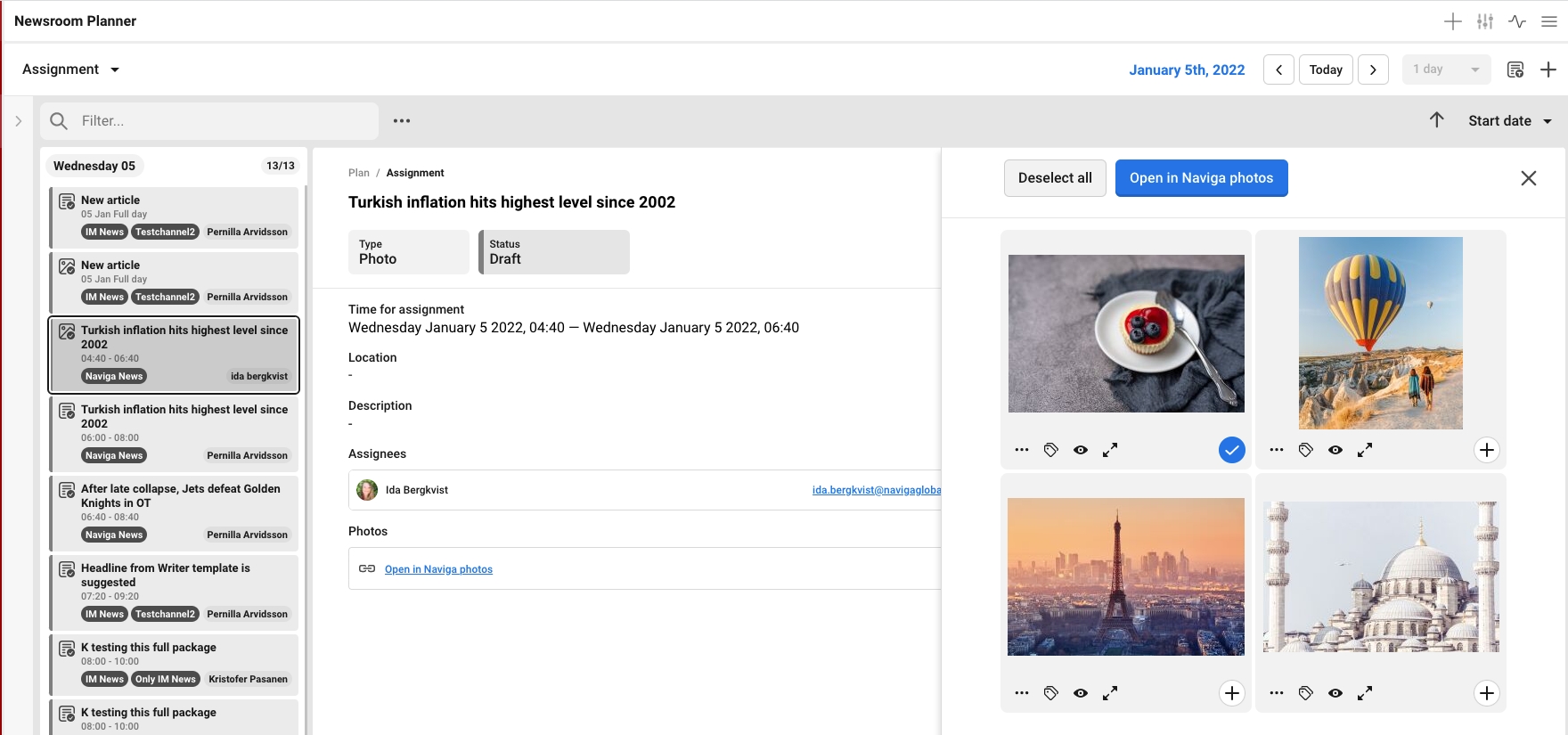This screenshot has width=1568, height=735.
Task: Click the sliders settings icon in top bar
Action: pos(1484,21)
